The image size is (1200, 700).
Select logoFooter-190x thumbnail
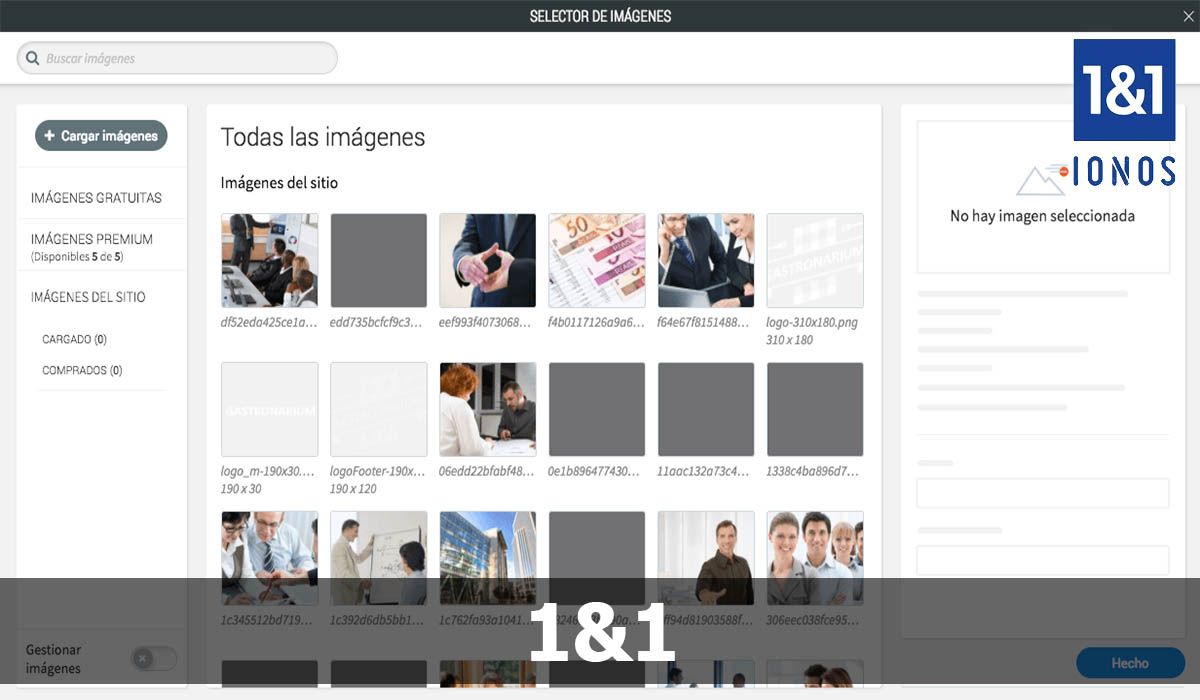click(379, 409)
